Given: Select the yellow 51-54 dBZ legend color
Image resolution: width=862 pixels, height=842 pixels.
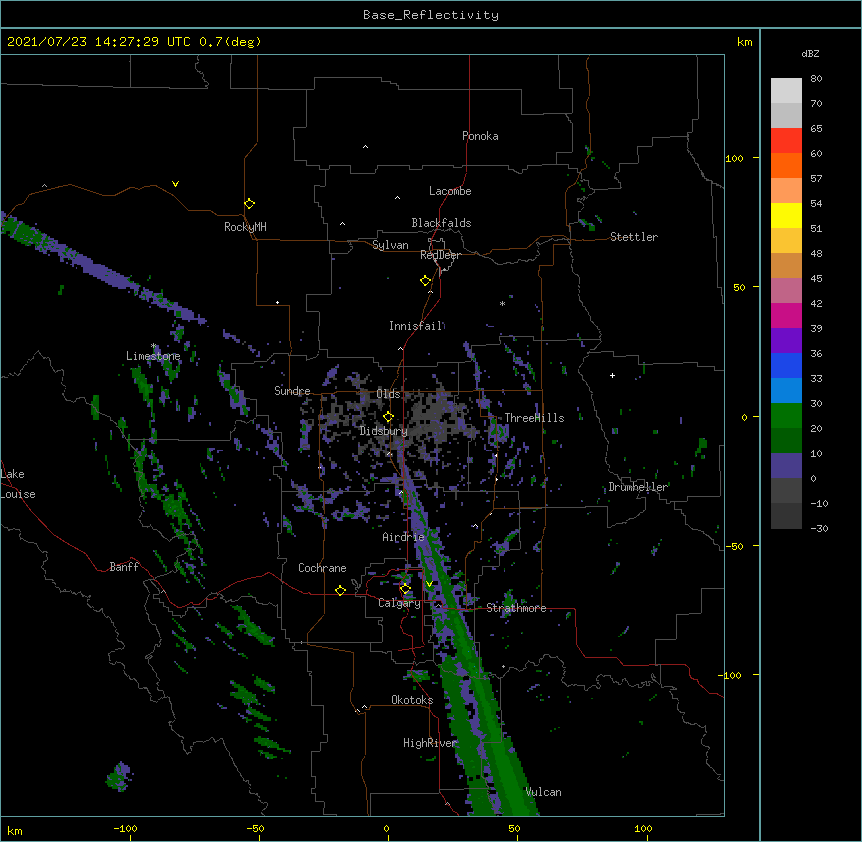Looking at the screenshot, I should click(786, 215).
